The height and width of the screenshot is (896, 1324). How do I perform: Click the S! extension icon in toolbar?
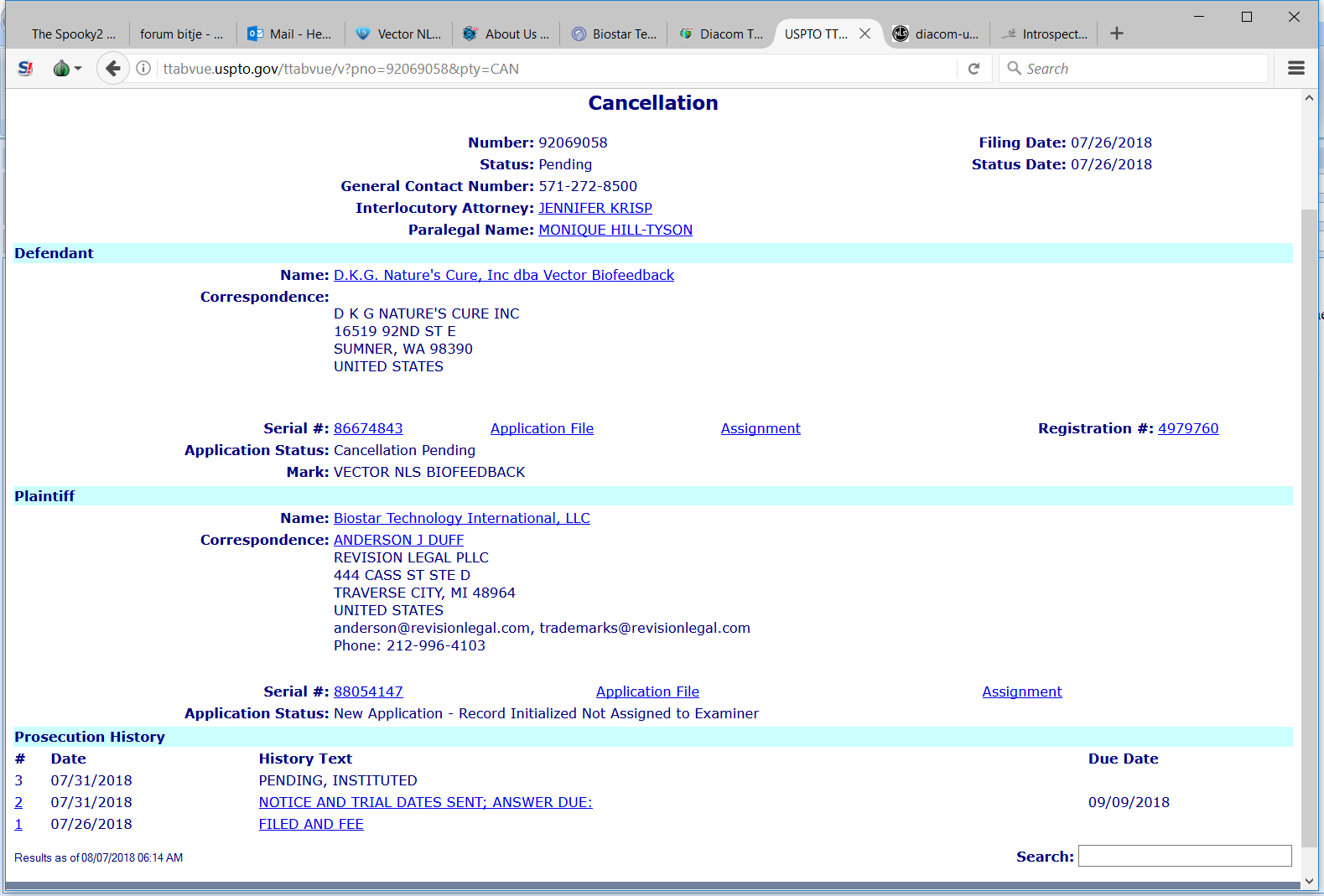coord(25,69)
